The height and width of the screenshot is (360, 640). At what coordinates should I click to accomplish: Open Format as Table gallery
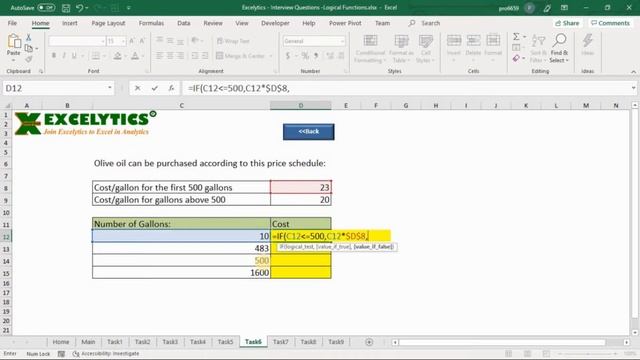click(401, 49)
